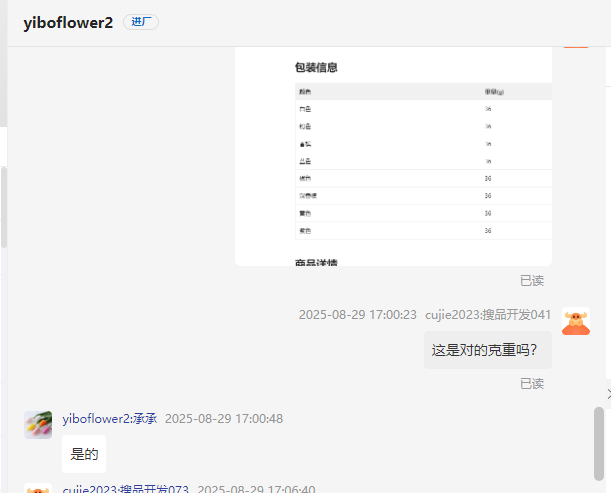Select the message bubble 这是对的克重吗？
The height and width of the screenshot is (493, 611).
coord(487,350)
